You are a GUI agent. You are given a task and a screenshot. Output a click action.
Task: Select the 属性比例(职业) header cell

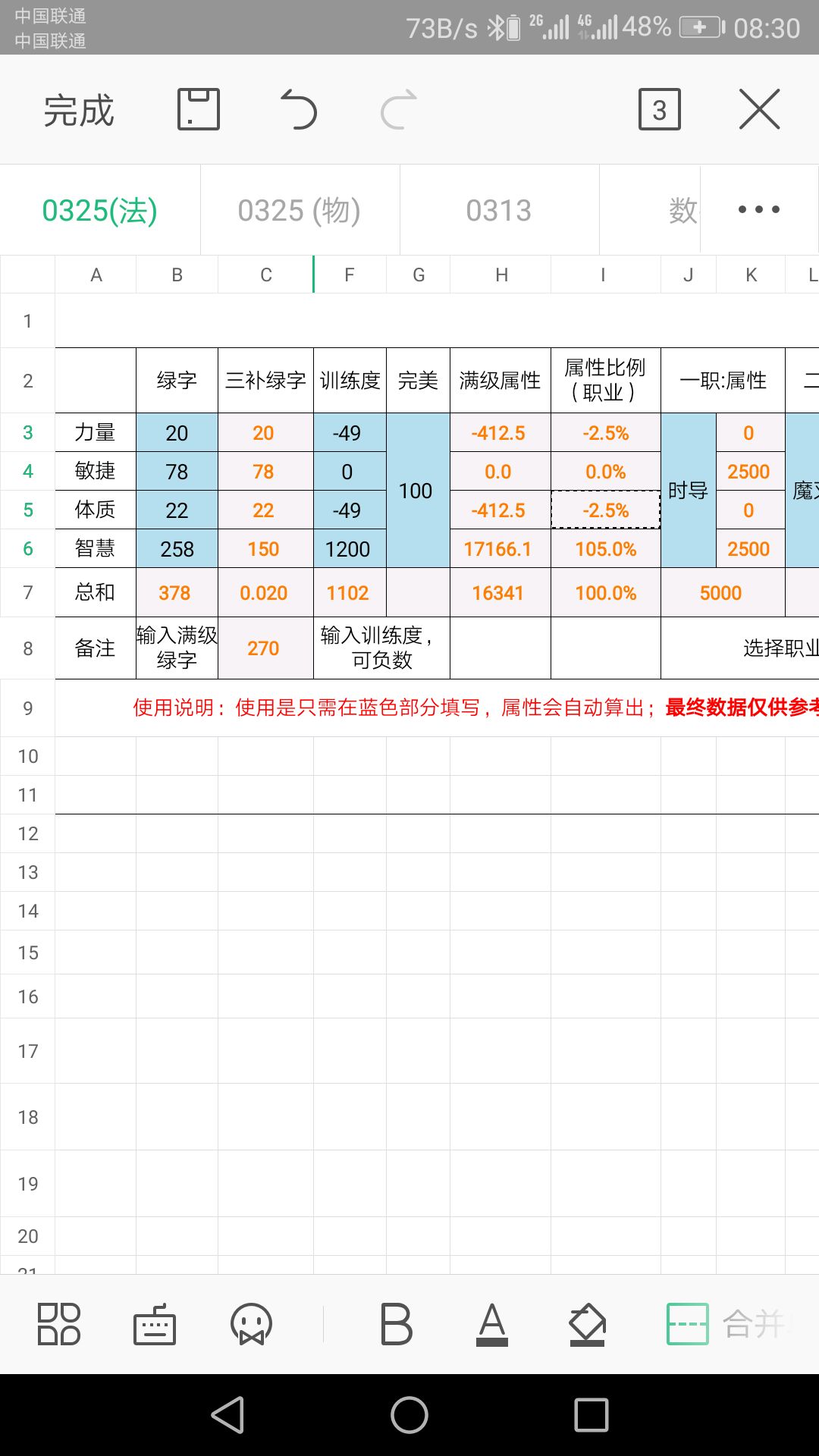606,381
